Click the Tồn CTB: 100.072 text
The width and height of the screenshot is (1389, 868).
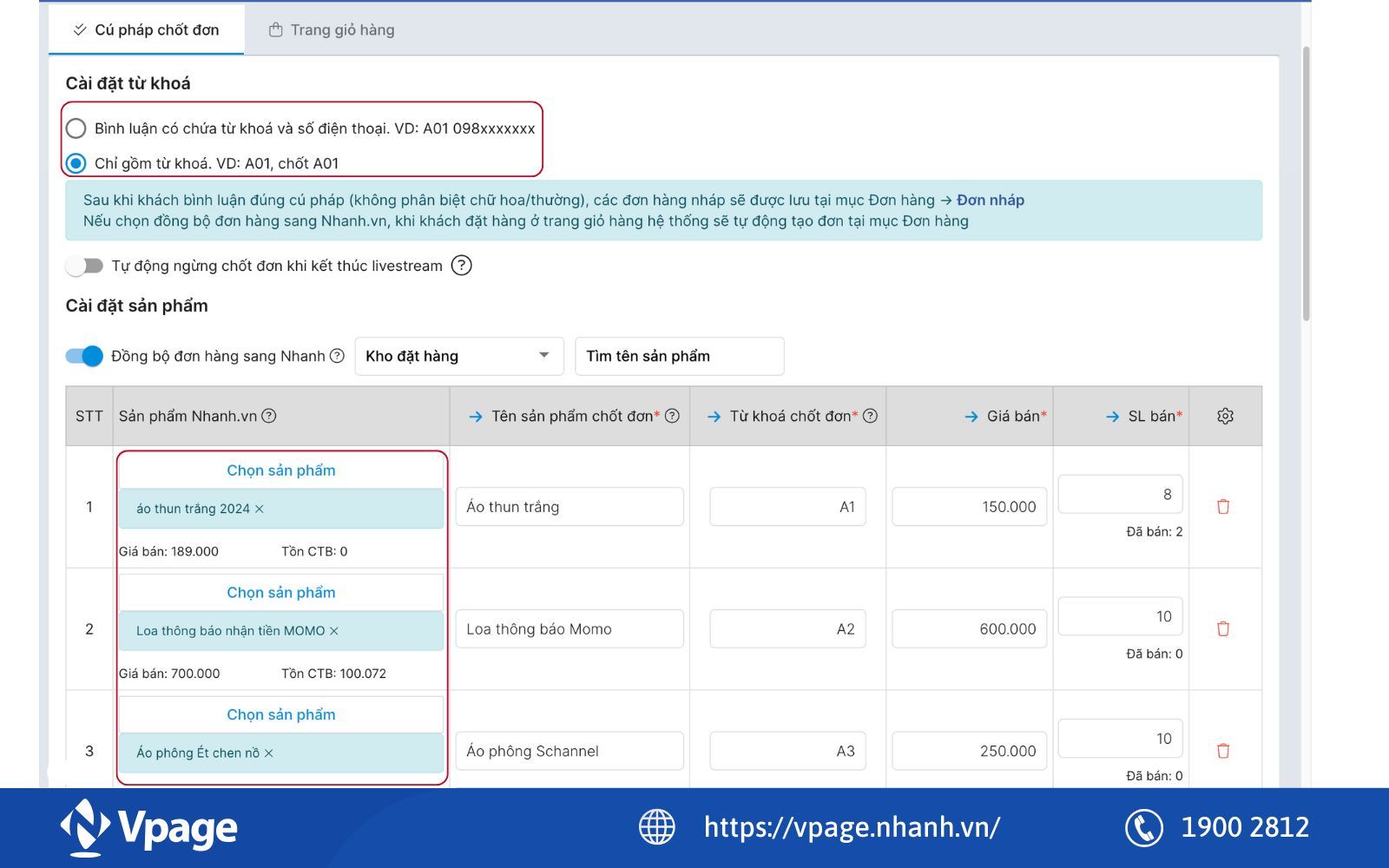pyautogui.click(x=333, y=674)
